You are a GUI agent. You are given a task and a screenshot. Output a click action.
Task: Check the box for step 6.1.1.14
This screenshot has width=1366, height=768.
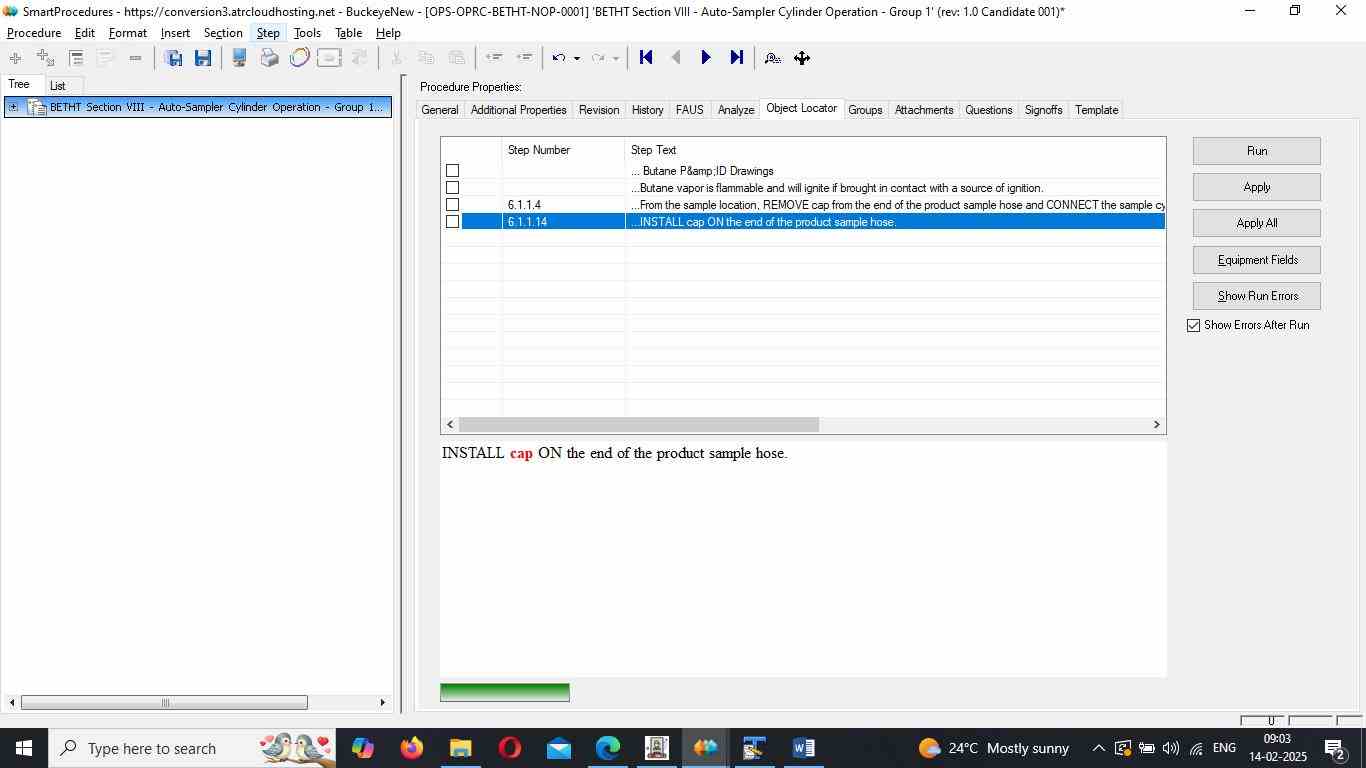click(x=452, y=222)
